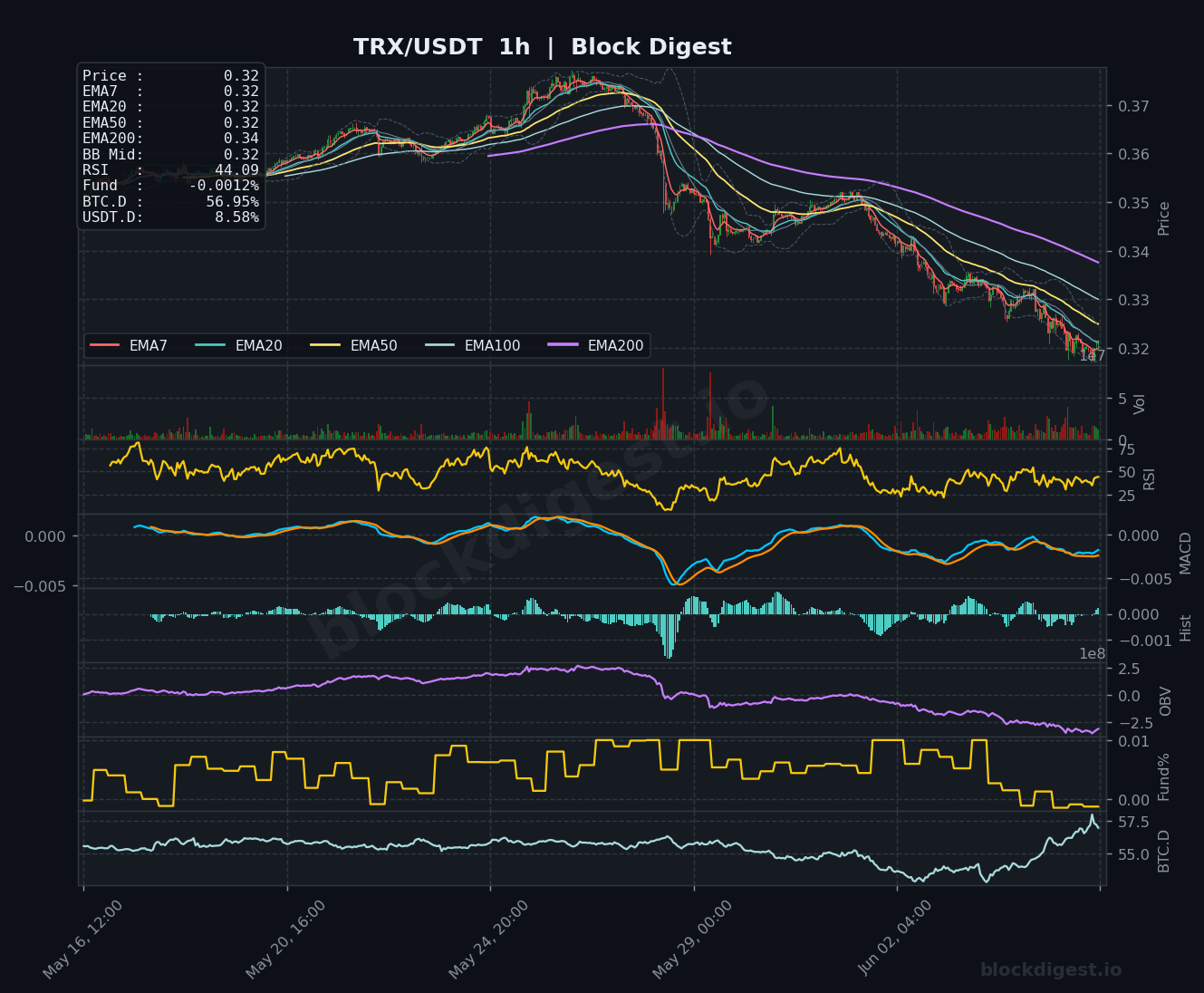Click the 0.35 price axis tick
The width and height of the screenshot is (1204, 993).
click(1133, 203)
